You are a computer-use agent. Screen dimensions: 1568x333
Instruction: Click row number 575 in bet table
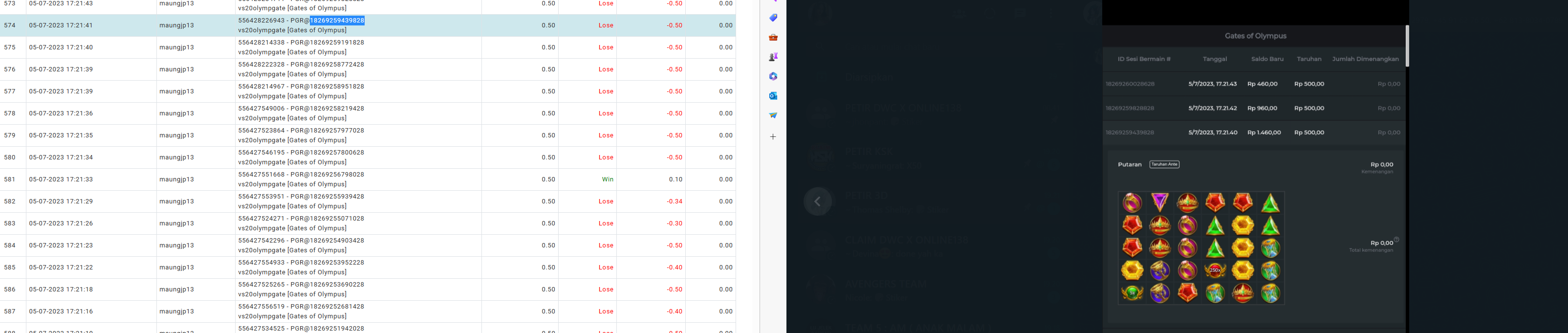click(x=10, y=47)
